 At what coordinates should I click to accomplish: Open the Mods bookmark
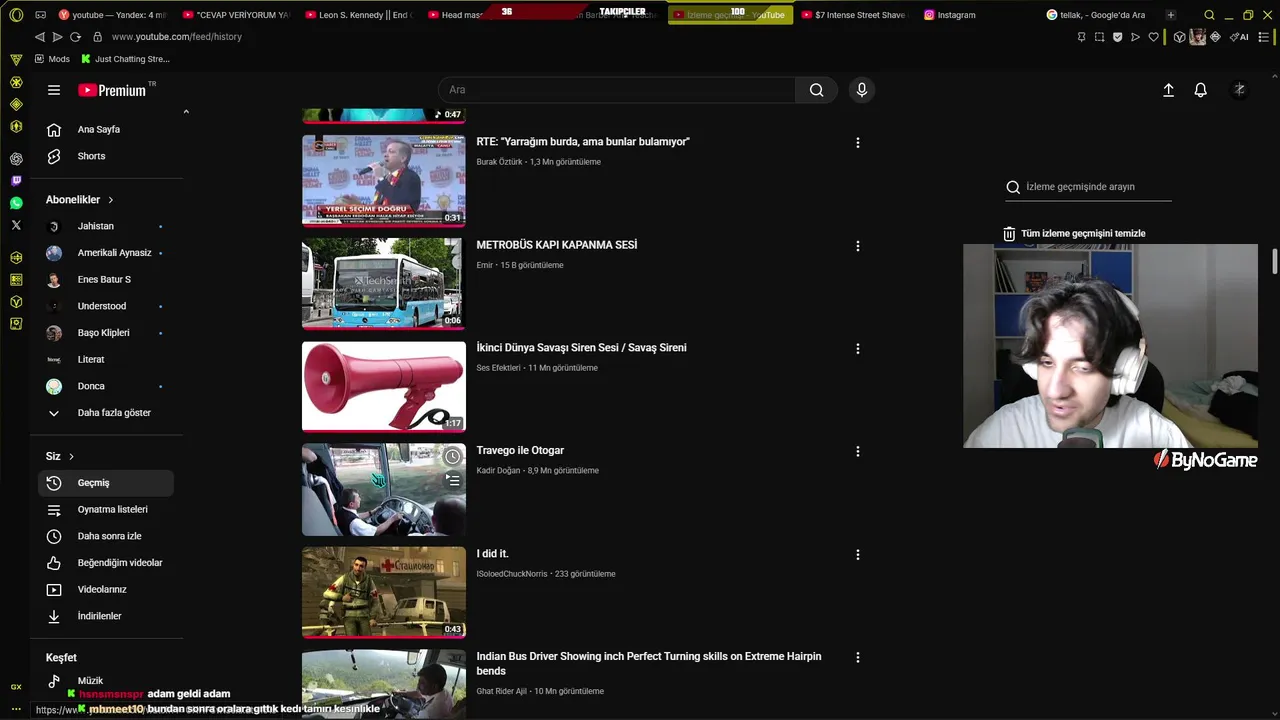point(52,59)
